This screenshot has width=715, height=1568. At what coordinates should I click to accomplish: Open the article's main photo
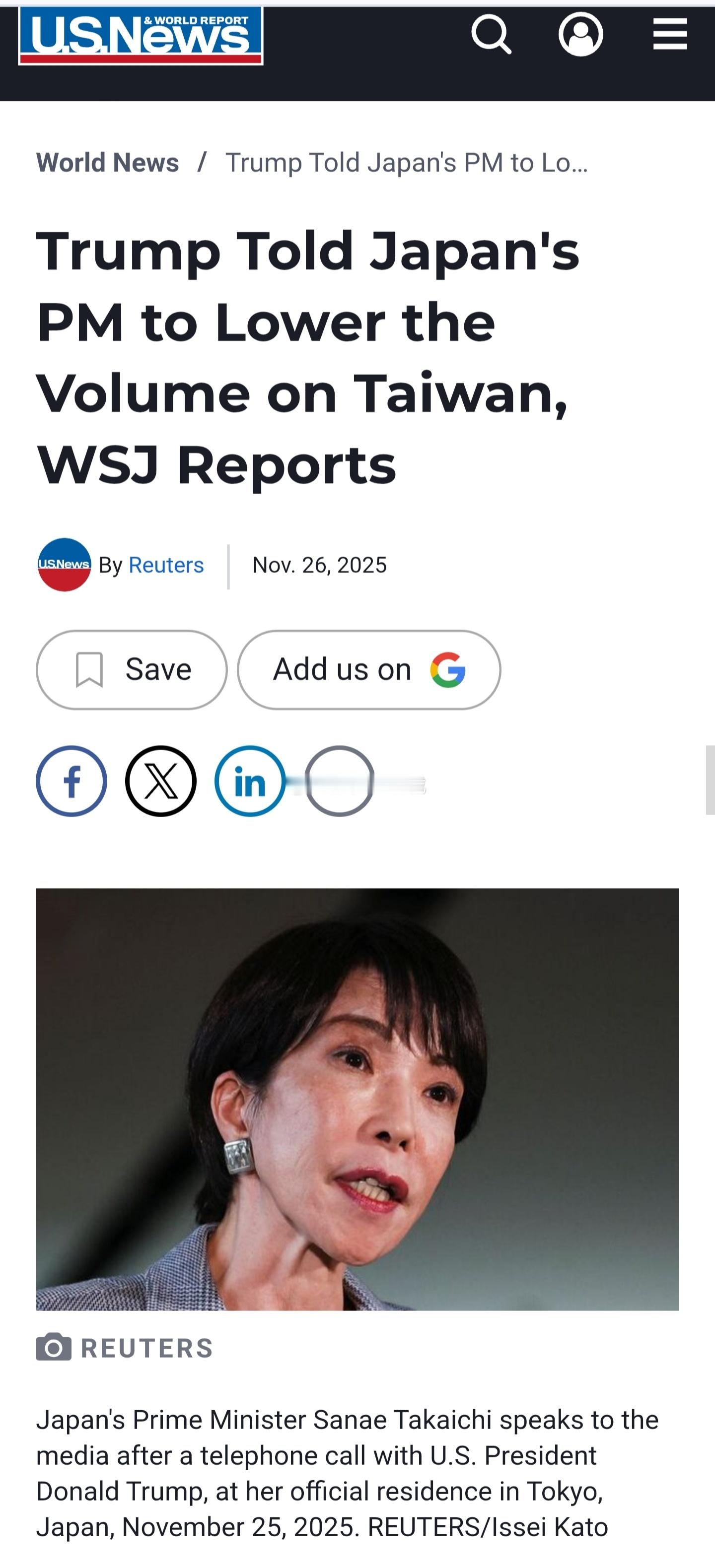click(x=357, y=1099)
